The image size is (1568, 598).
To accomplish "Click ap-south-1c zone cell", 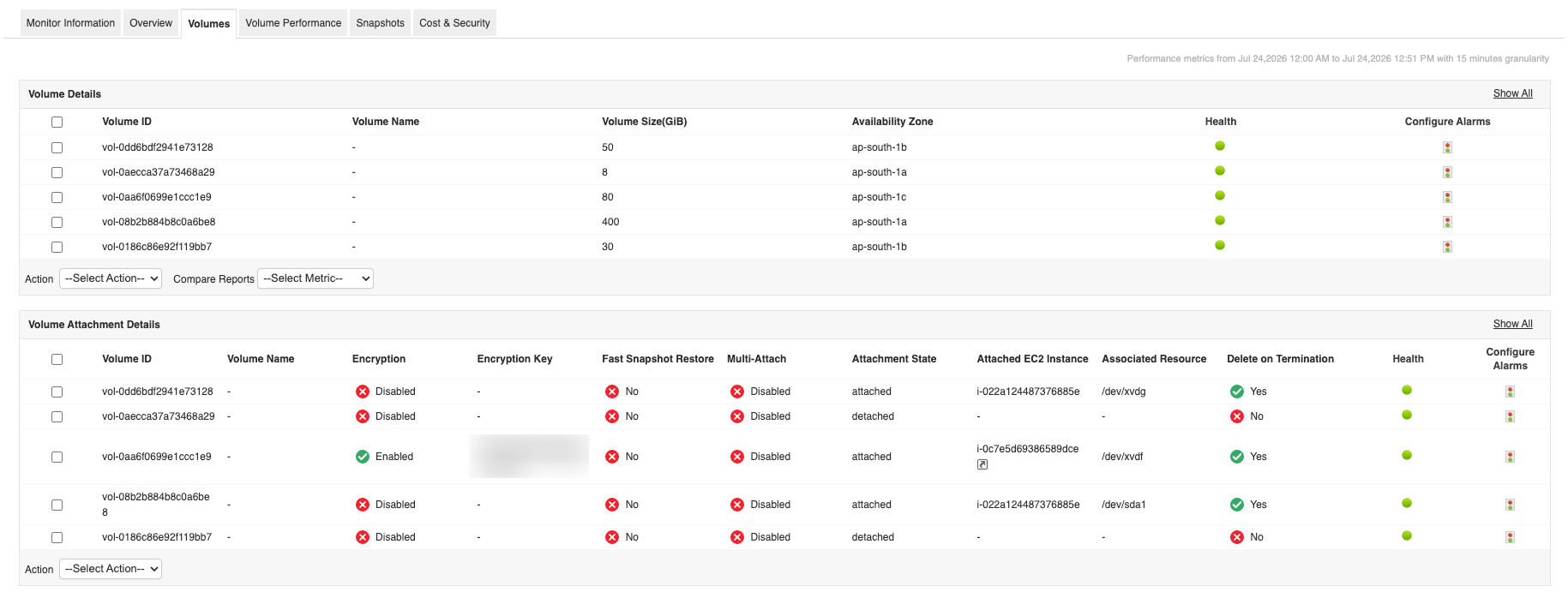I will (x=879, y=197).
